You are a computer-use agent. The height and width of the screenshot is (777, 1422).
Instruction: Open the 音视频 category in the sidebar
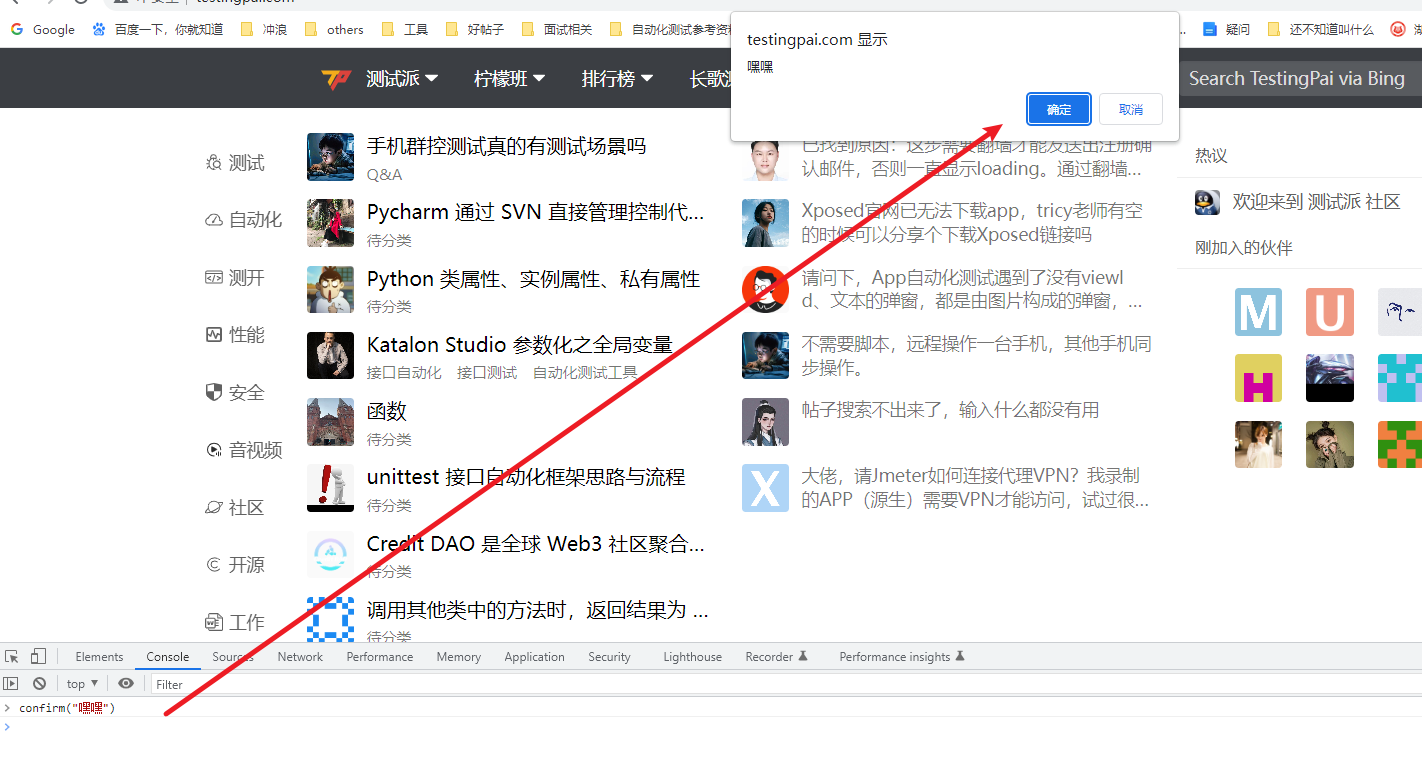point(244,450)
